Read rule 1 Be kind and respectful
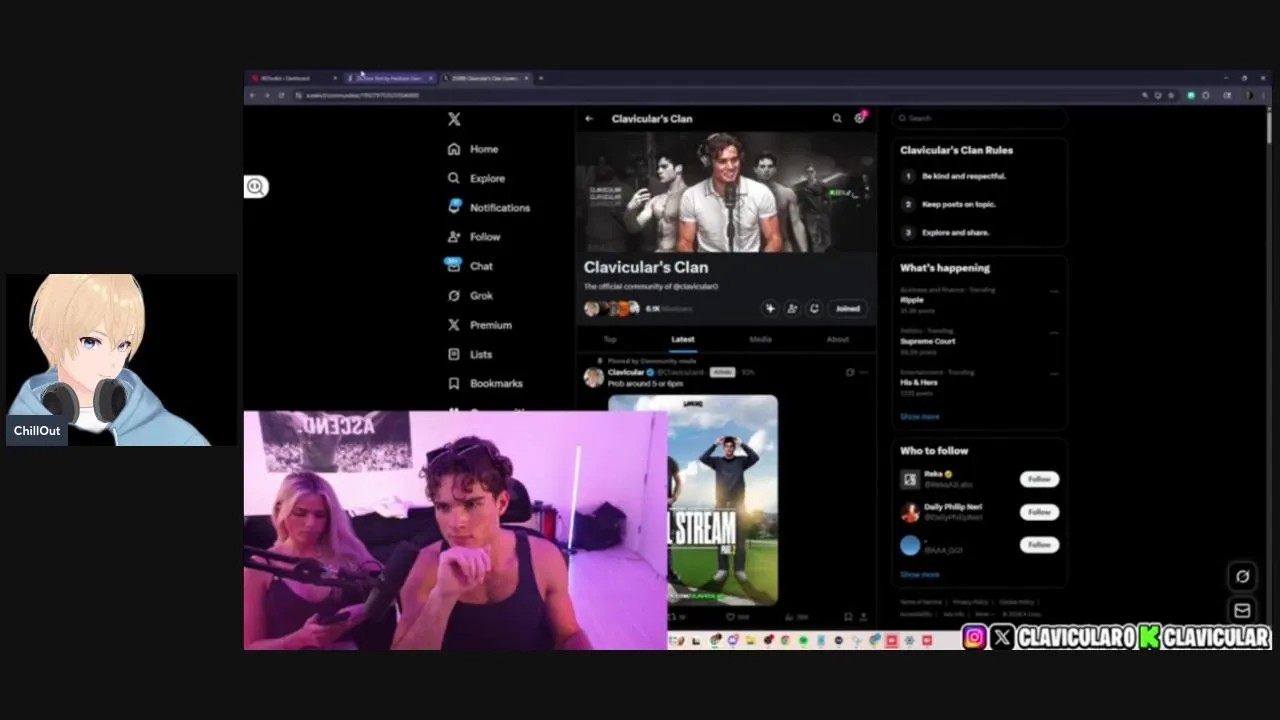 [964, 176]
